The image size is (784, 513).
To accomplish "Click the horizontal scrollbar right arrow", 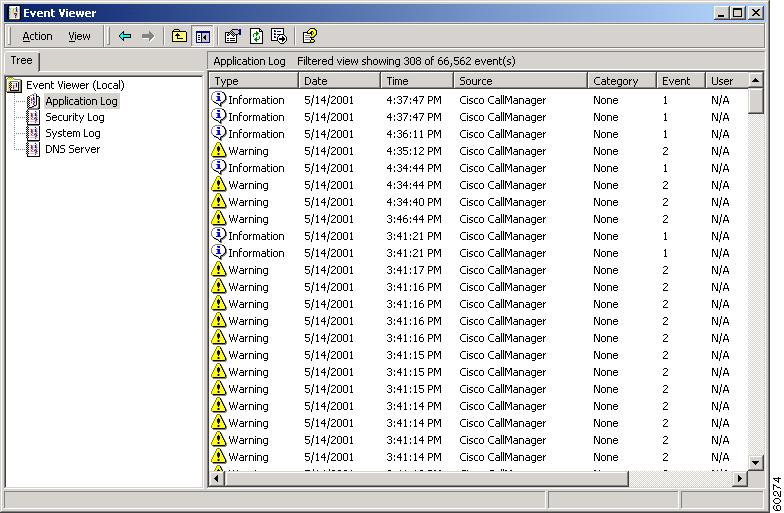I will [740, 478].
